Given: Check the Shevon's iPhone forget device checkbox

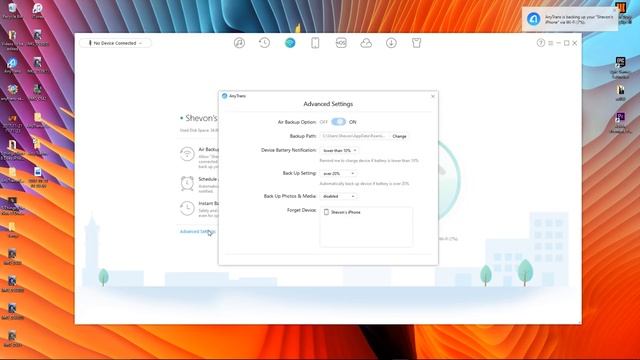Looking at the screenshot, I should tap(326, 212).
